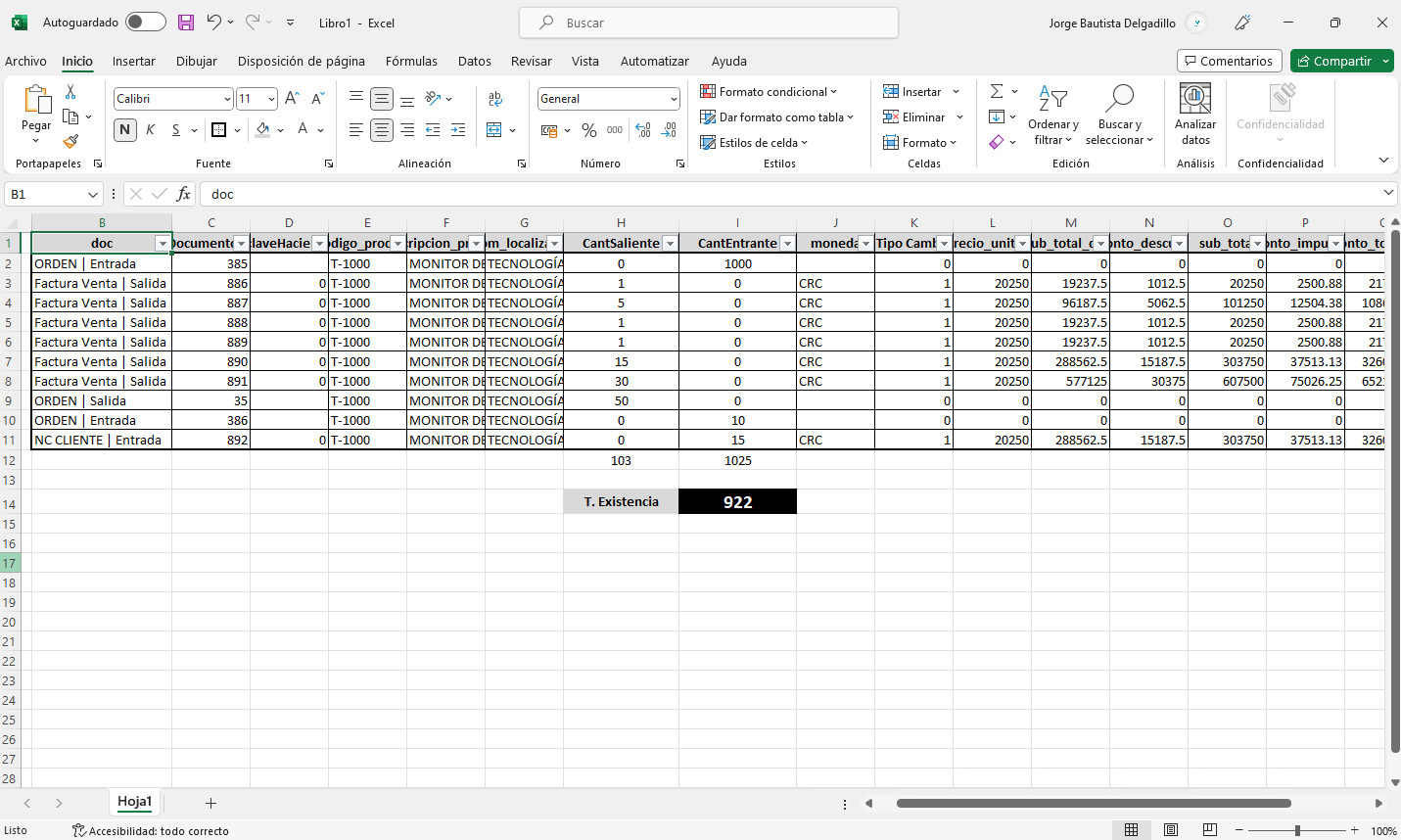Switch to Normal view in status bar

(x=1131, y=830)
